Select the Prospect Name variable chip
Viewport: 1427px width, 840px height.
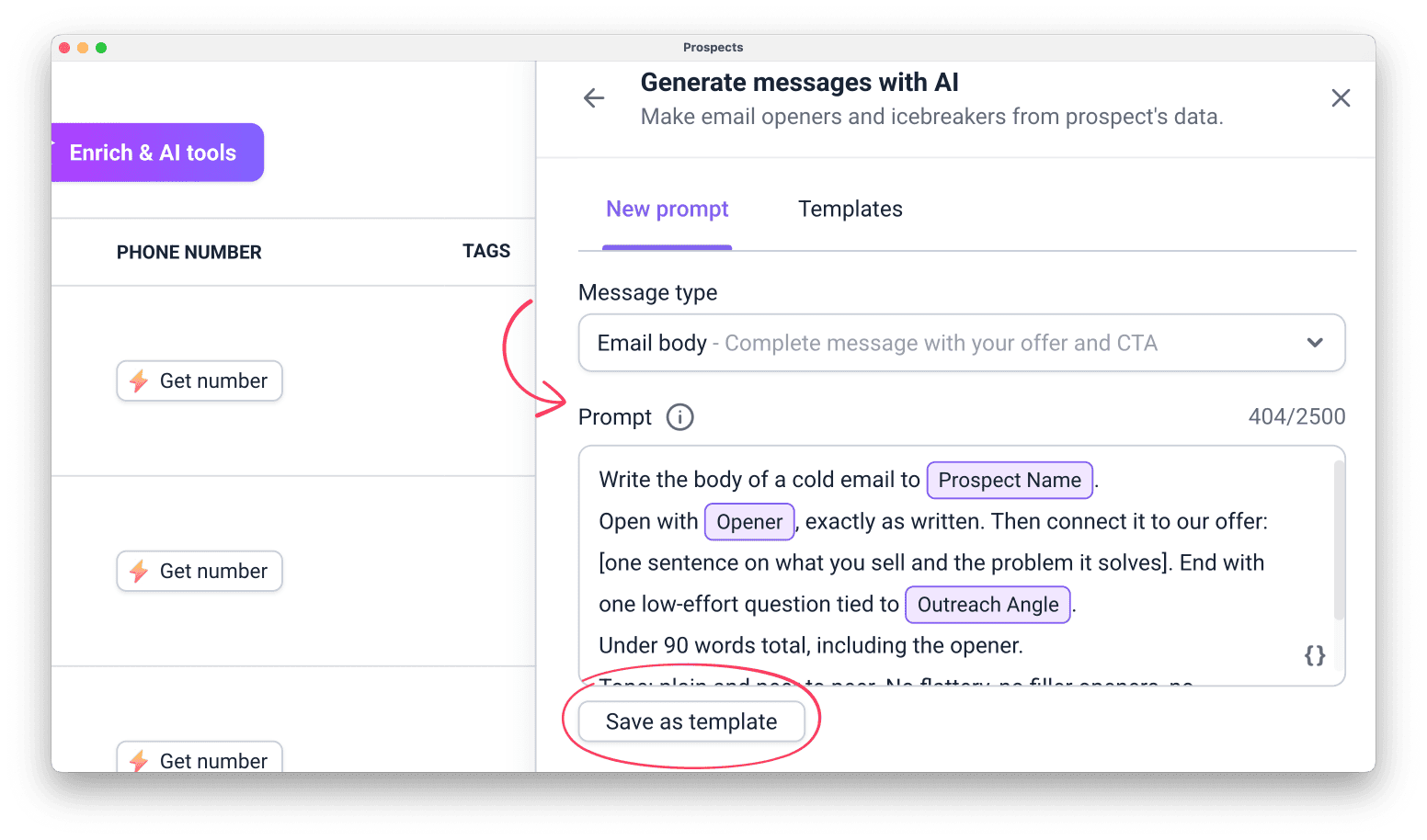(x=1010, y=480)
